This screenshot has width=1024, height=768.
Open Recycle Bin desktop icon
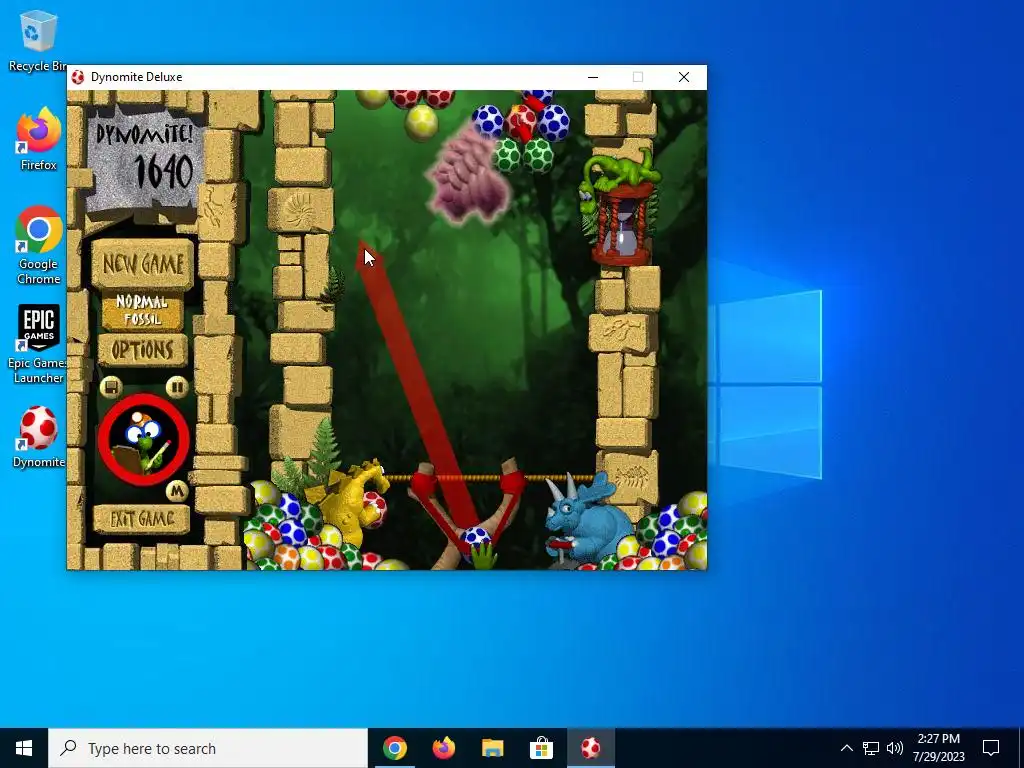(39, 40)
